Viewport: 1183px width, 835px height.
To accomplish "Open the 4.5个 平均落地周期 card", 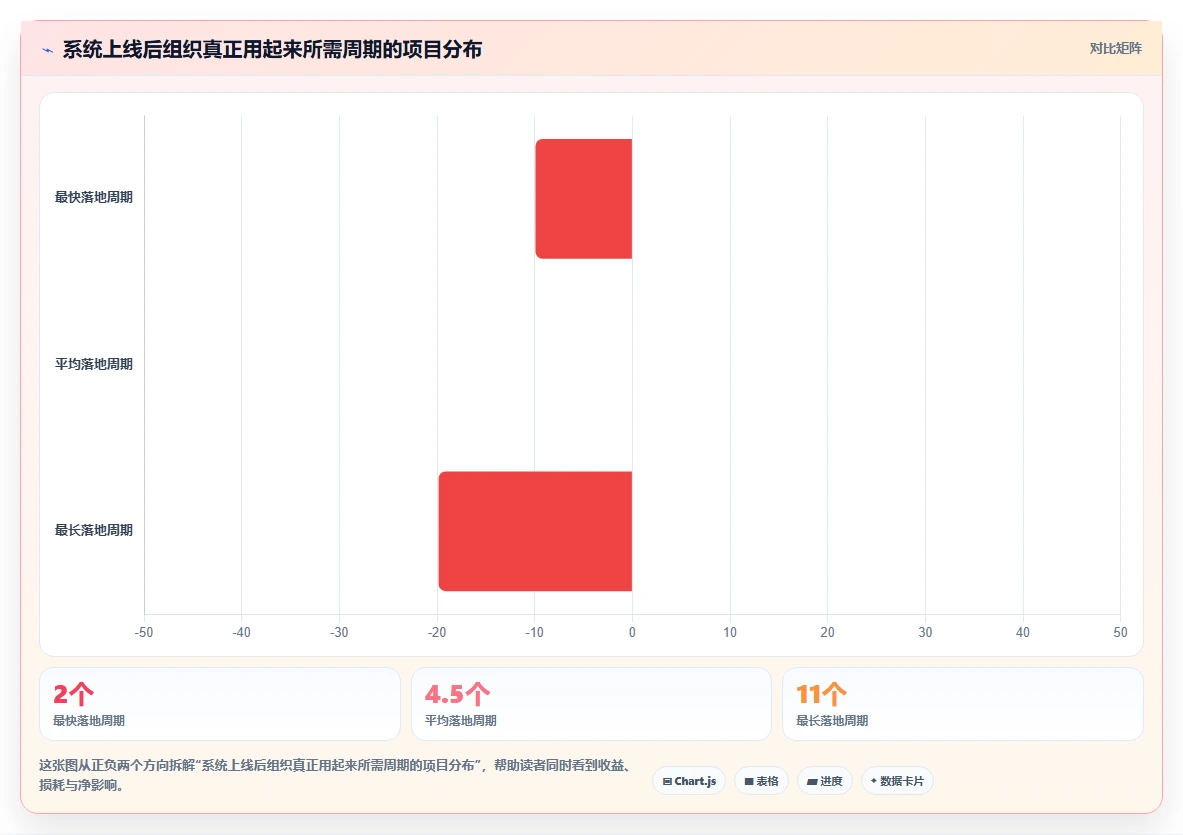I will tap(591, 704).
